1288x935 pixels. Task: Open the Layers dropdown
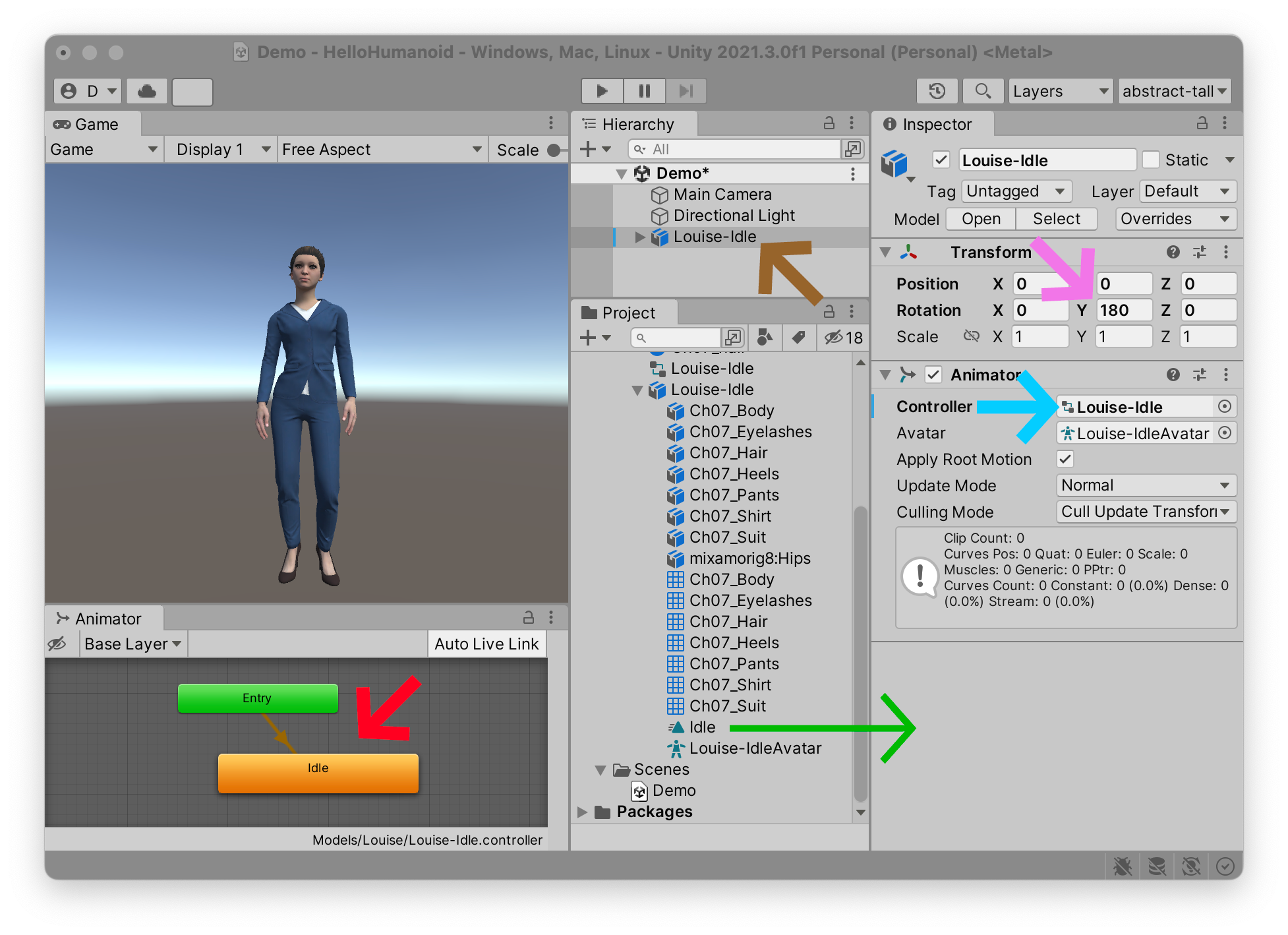pyautogui.click(x=1060, y=91)
